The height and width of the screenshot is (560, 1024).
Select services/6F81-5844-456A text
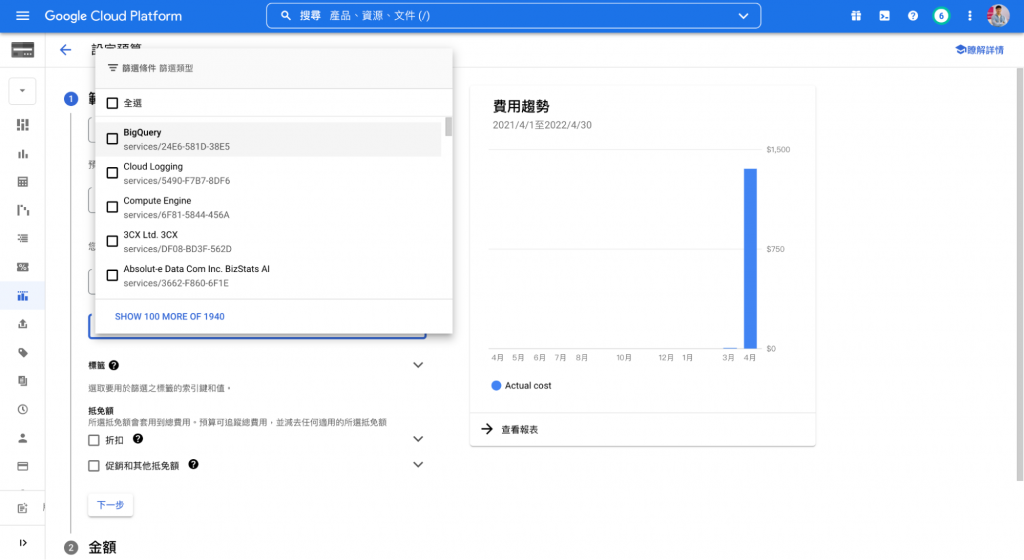[176, 215]
